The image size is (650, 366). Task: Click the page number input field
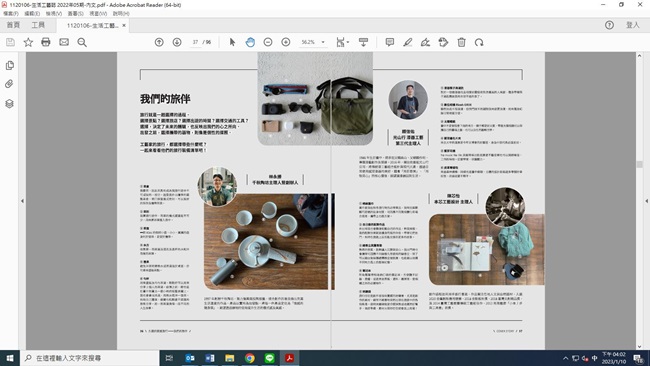[x=195, y=42]
